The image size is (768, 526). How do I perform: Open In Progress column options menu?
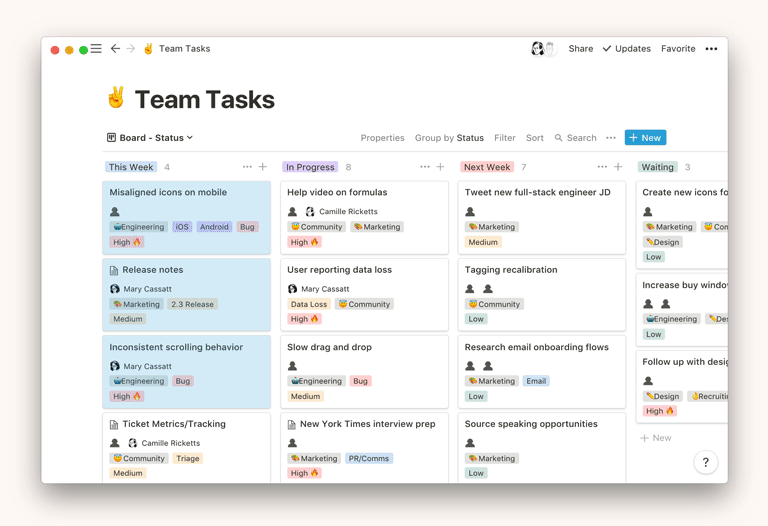[x=425, y=167]
